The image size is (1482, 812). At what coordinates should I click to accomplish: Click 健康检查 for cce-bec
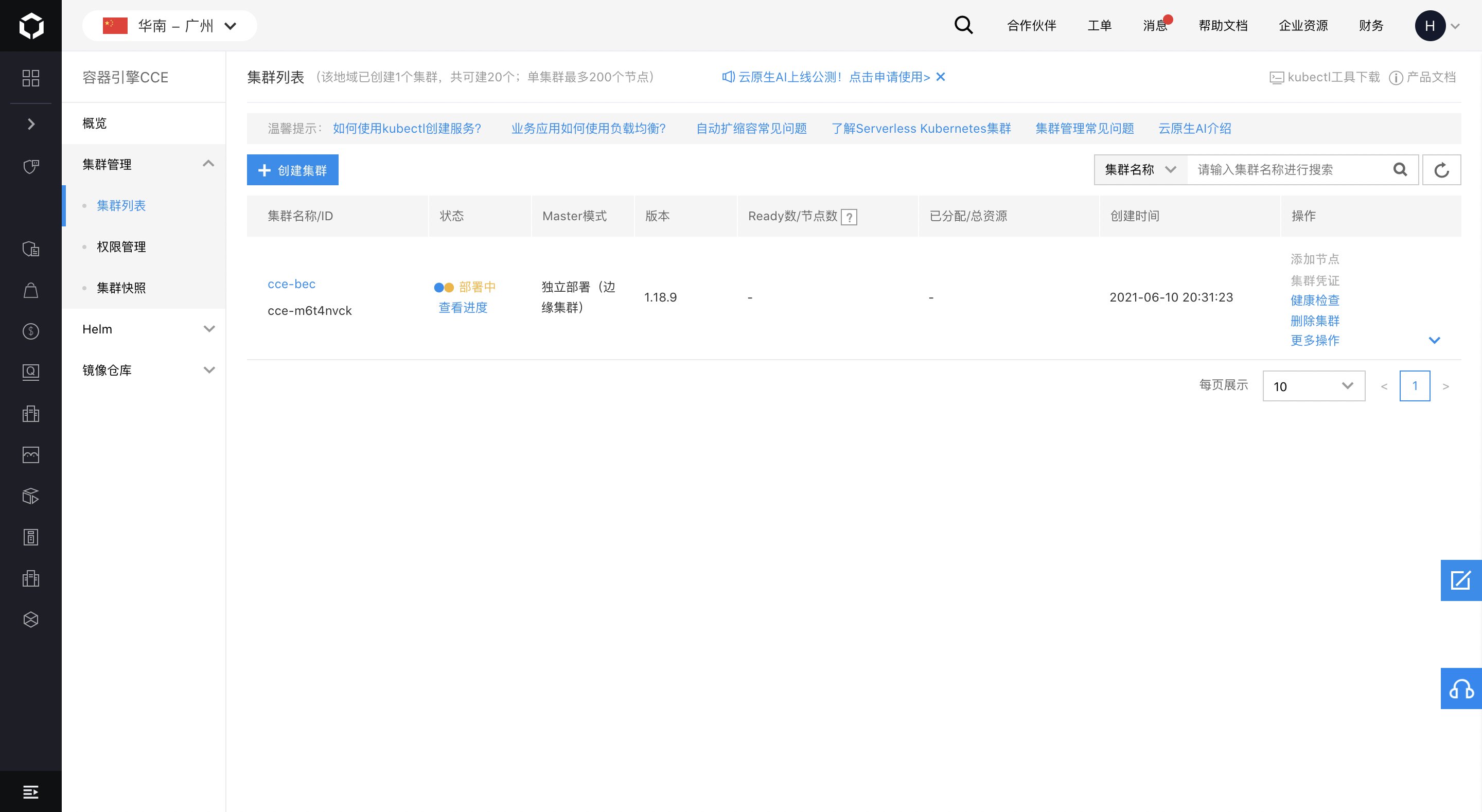[1315, 300]
